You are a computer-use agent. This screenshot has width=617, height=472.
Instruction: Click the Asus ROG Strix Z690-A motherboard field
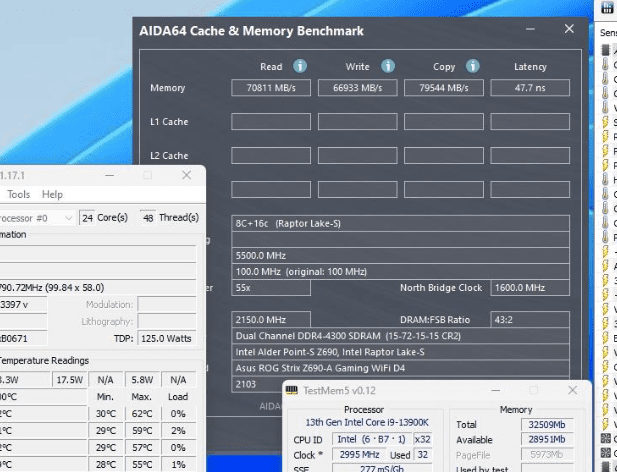coord(400,368)
